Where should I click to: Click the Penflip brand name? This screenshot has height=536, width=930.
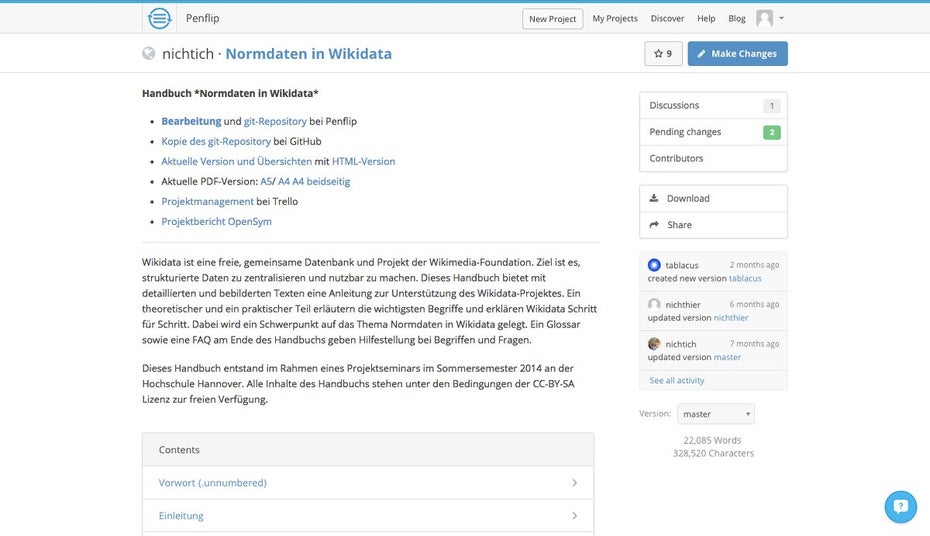tap(202, 18)
